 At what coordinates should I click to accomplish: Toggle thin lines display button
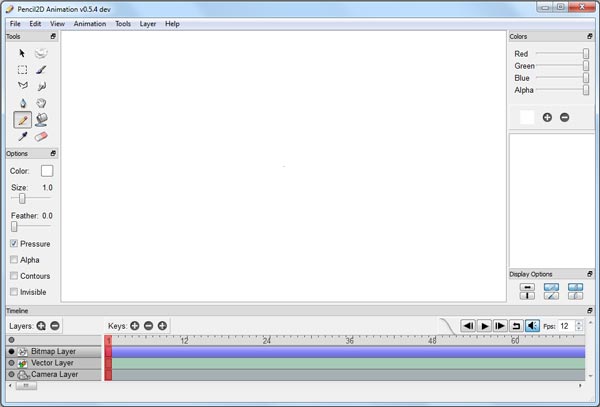tap(551, 296)
